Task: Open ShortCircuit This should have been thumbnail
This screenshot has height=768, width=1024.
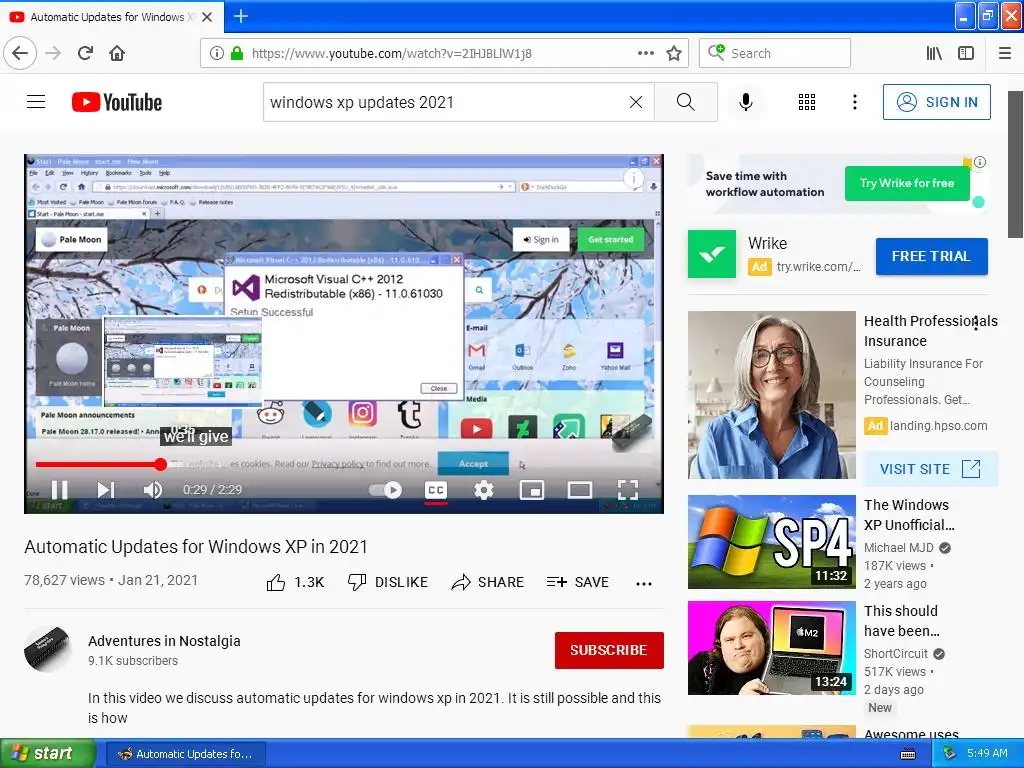Action: (771, 648)
